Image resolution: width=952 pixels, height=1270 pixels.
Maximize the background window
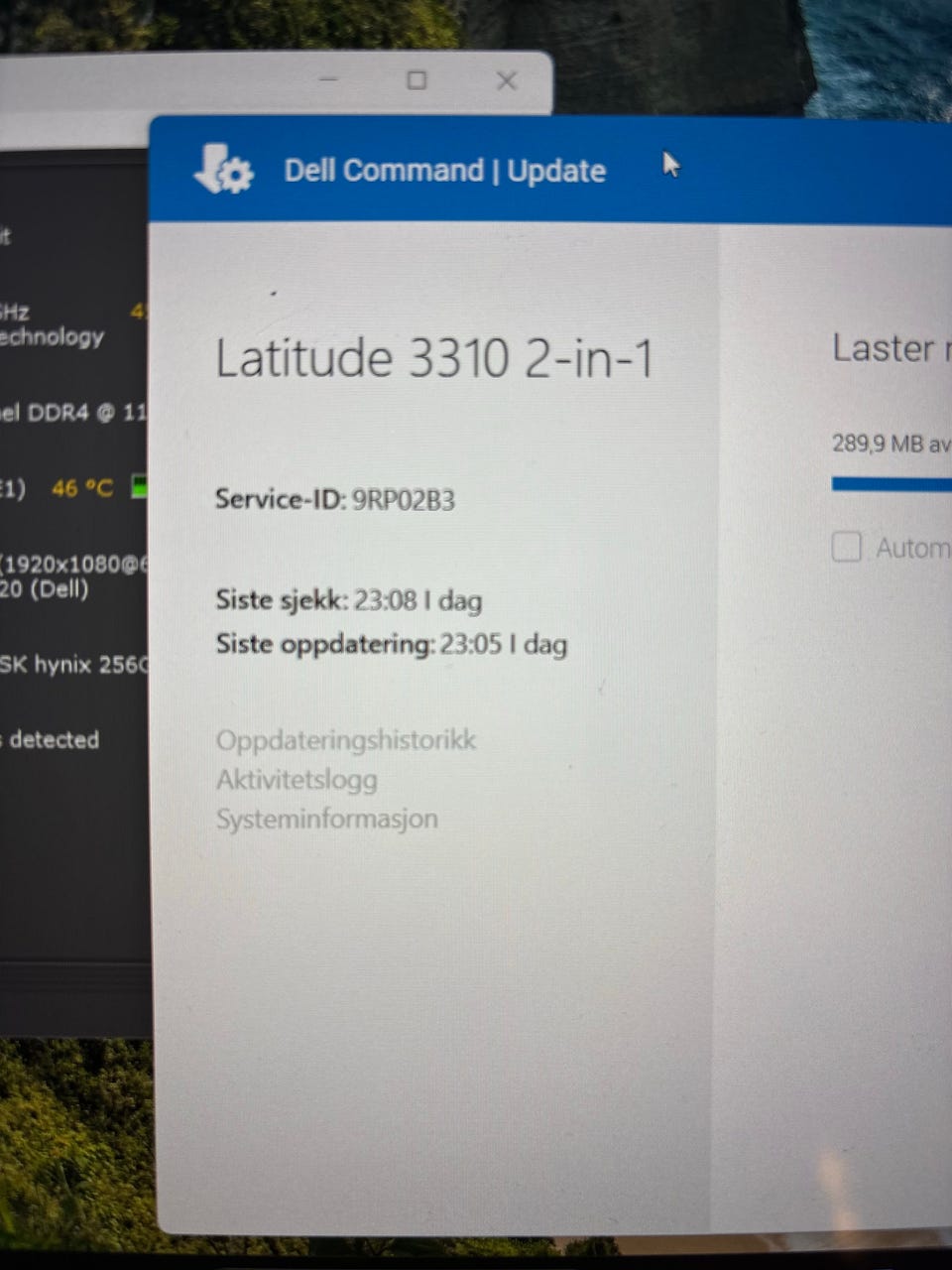[416, 79]
